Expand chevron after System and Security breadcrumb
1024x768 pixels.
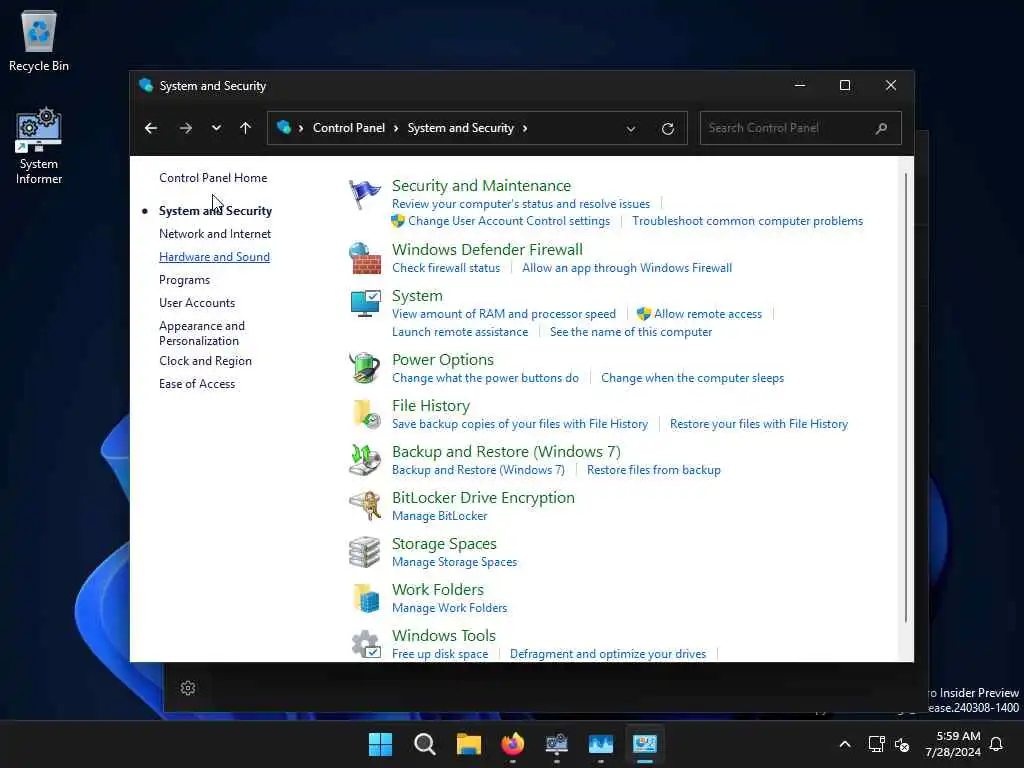524,128
